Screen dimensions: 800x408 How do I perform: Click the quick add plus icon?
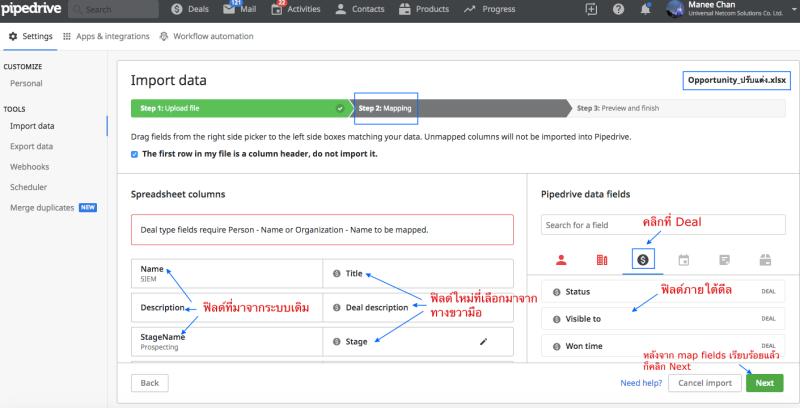coord(591,9)
